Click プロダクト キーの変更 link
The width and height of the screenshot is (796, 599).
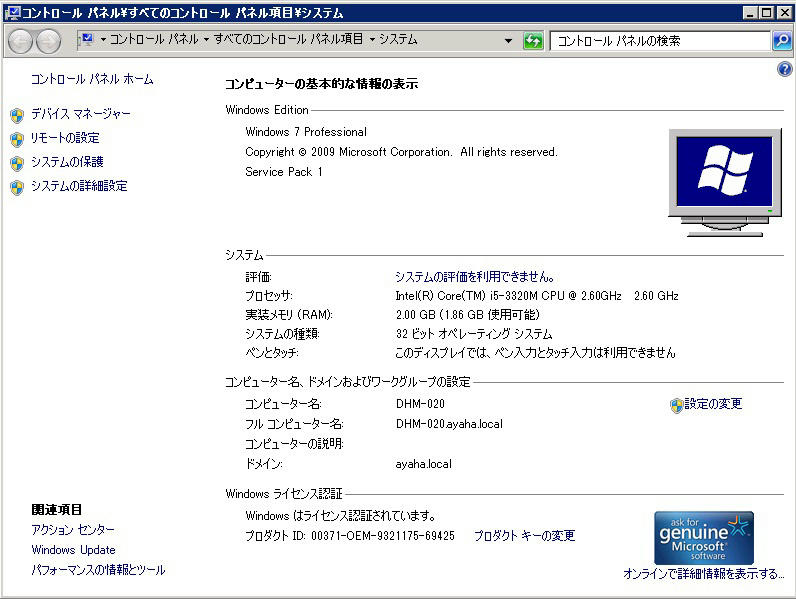pos(524,536)
